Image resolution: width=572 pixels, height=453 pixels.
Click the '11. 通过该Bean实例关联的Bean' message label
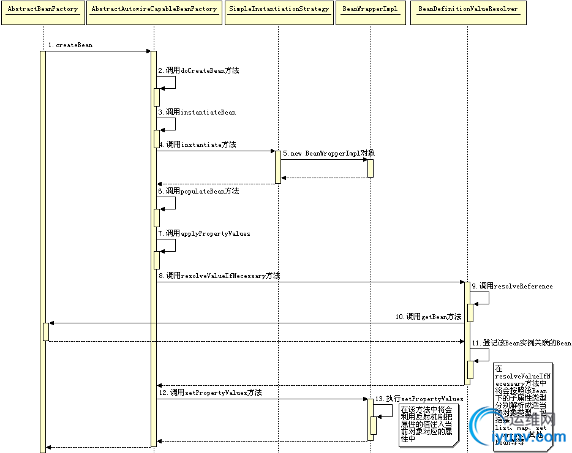tap(521, 343)
